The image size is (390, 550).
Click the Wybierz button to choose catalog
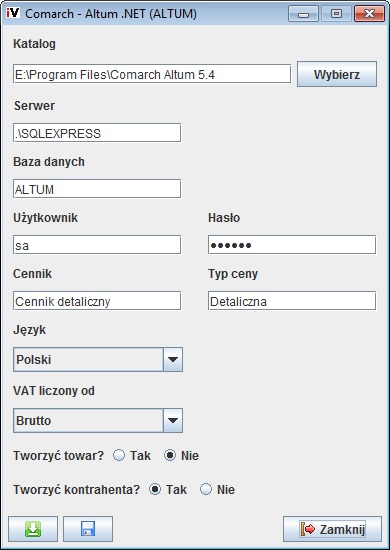[x=337, y=74]
